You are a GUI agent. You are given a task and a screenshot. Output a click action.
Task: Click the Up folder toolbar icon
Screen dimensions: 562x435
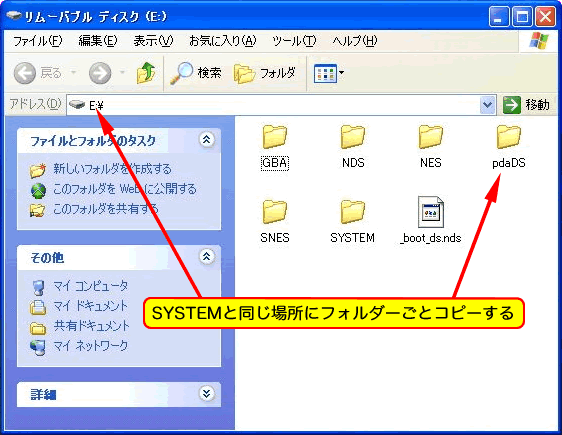point(146,73)
